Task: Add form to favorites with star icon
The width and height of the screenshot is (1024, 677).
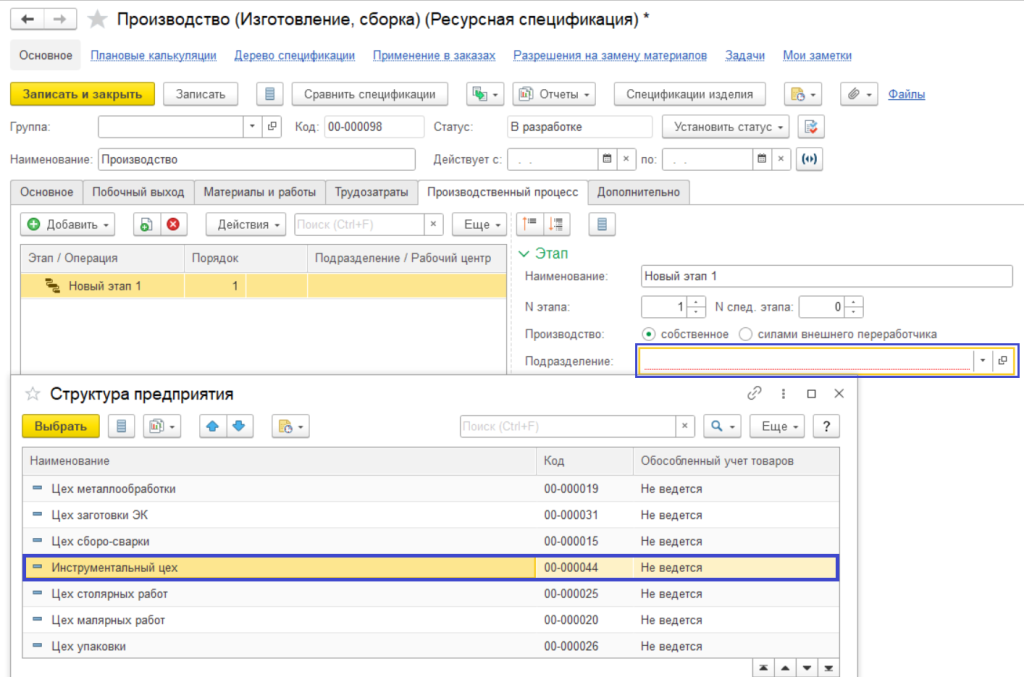Action: [97, 19]
